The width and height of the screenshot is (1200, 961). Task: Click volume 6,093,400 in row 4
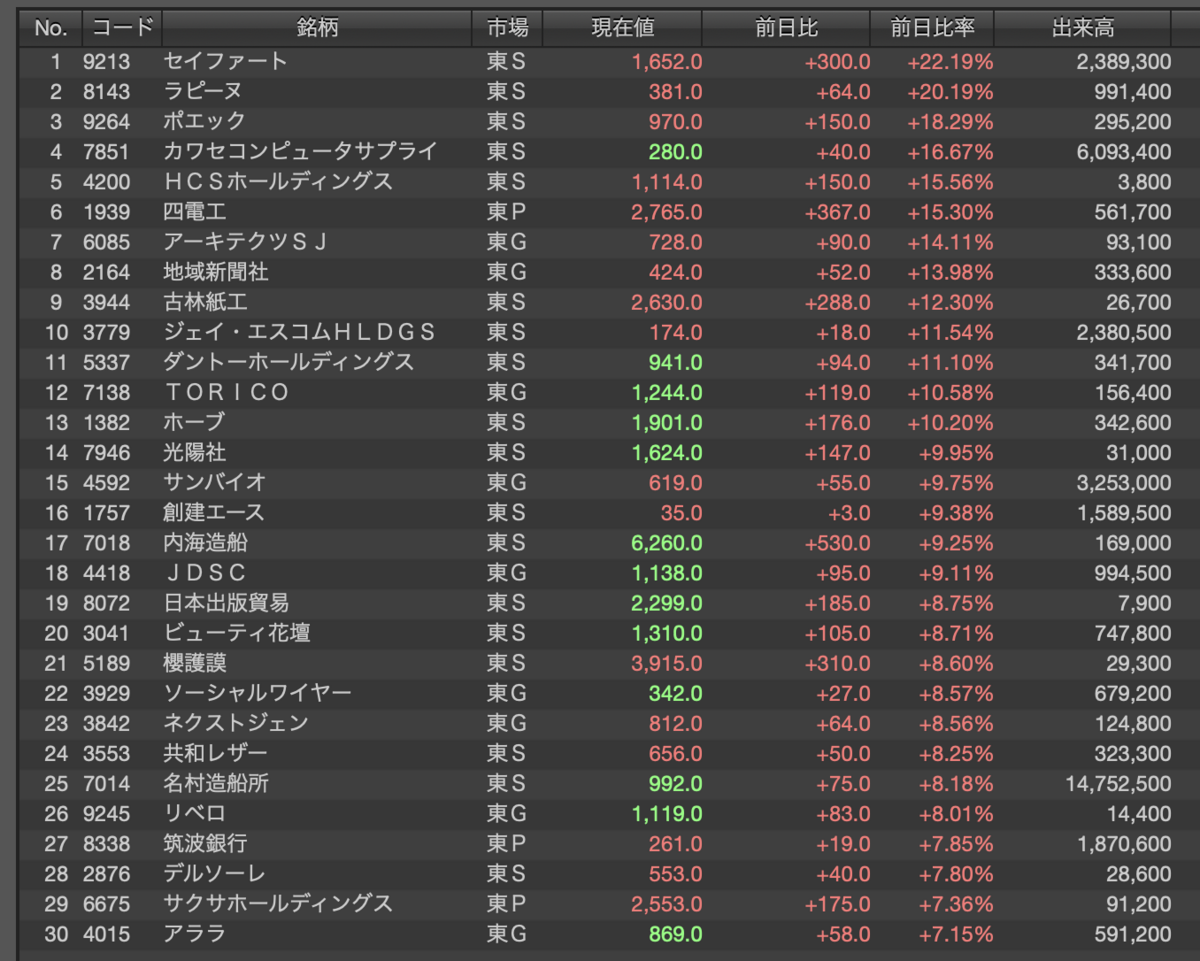tap(1124, 152)
